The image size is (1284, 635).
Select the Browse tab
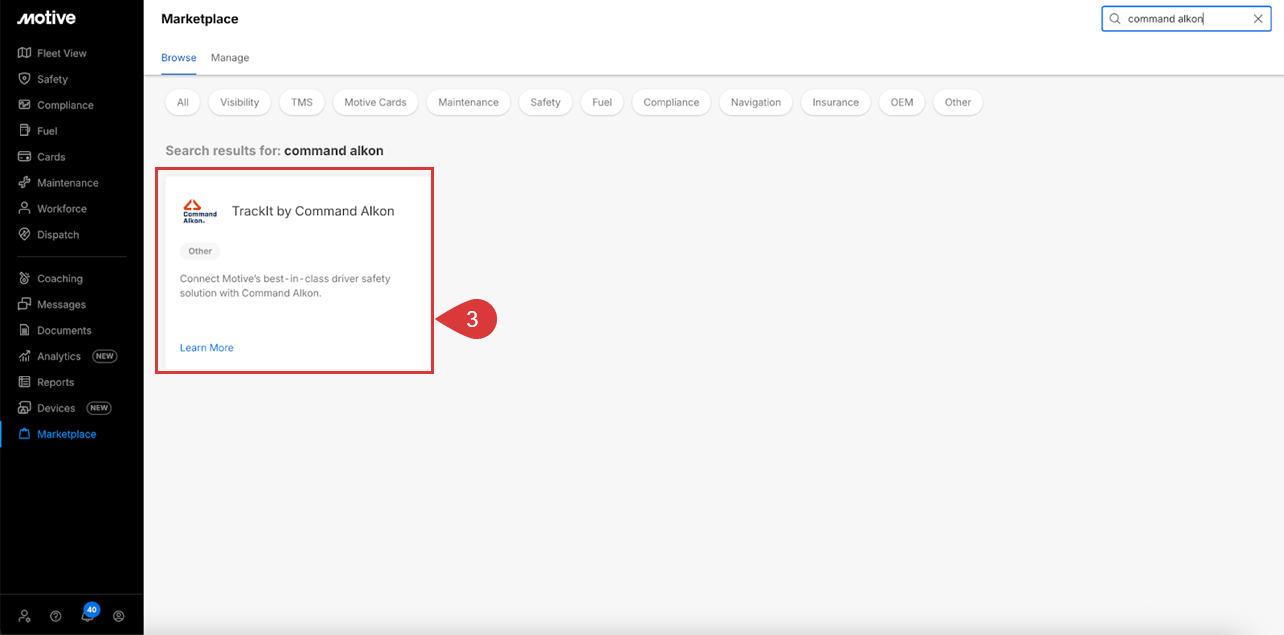coord(178,57)
